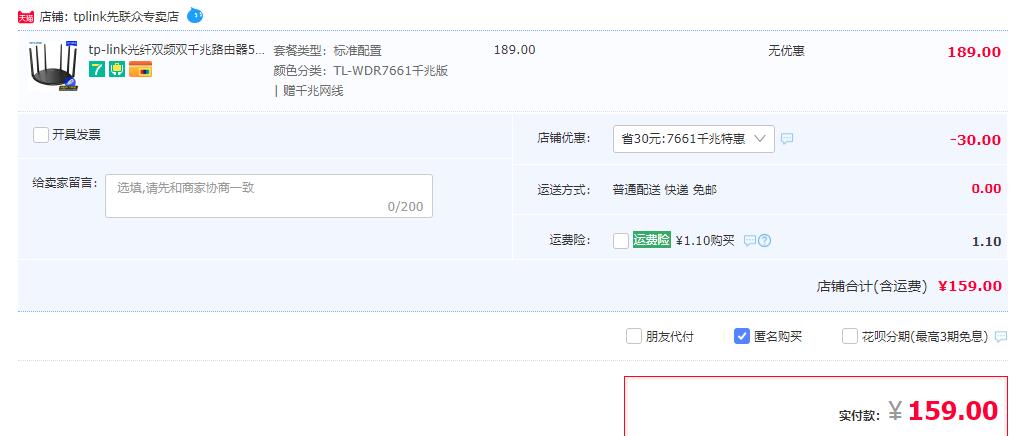
Task: Click the 无优惠 discount text
Action: (786, 51)
